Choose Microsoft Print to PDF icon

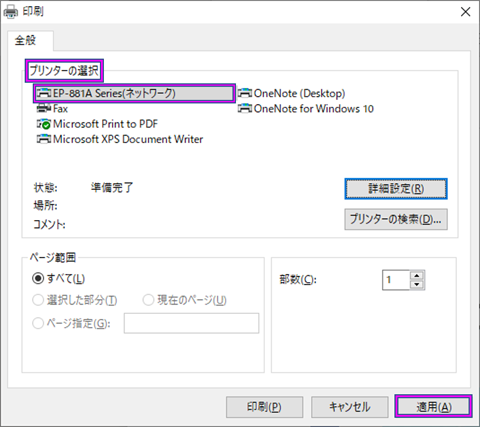pyautogui.click(x=44, y=124)
